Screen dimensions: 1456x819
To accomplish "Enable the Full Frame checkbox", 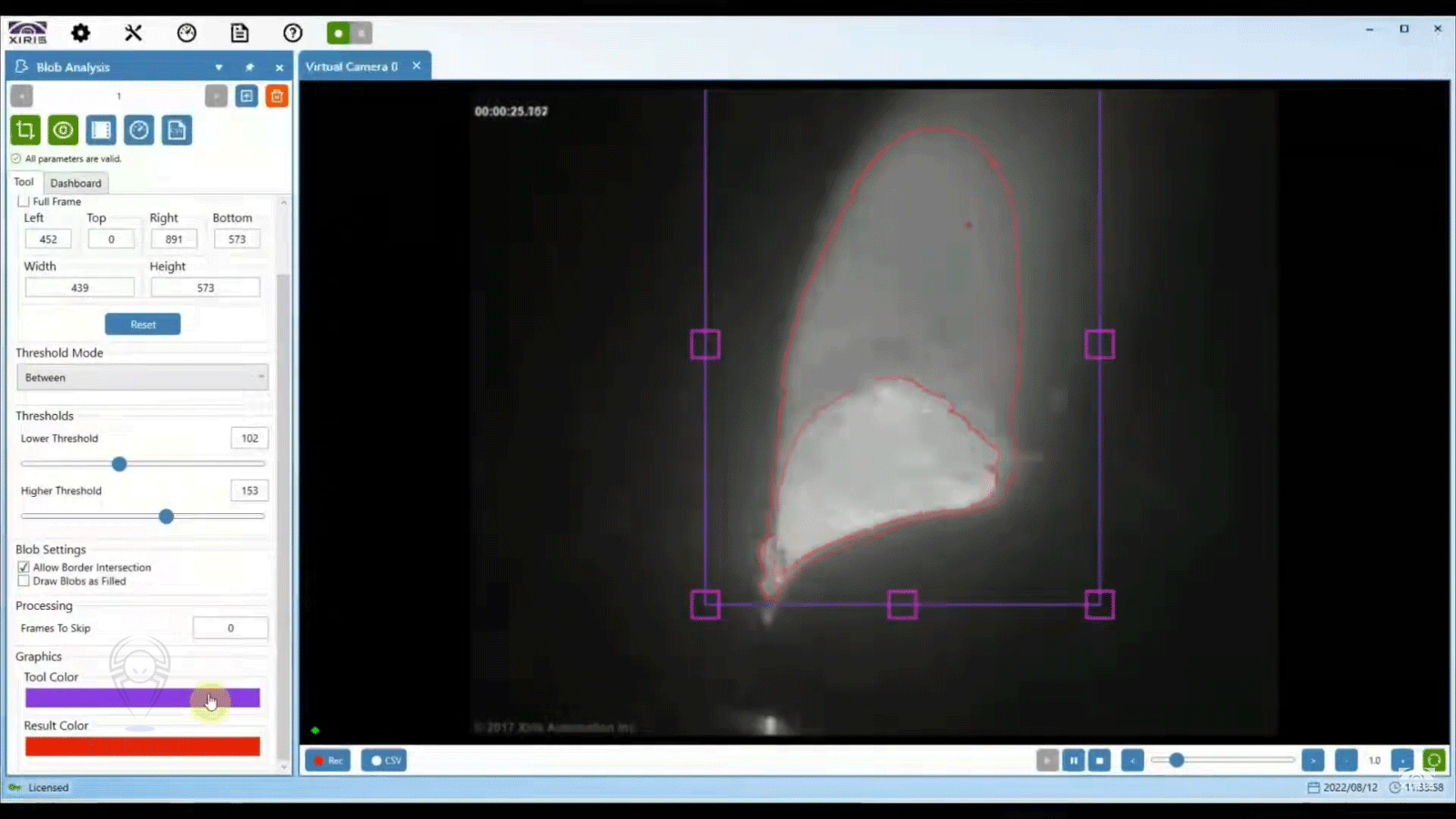I will coord(25,201).
